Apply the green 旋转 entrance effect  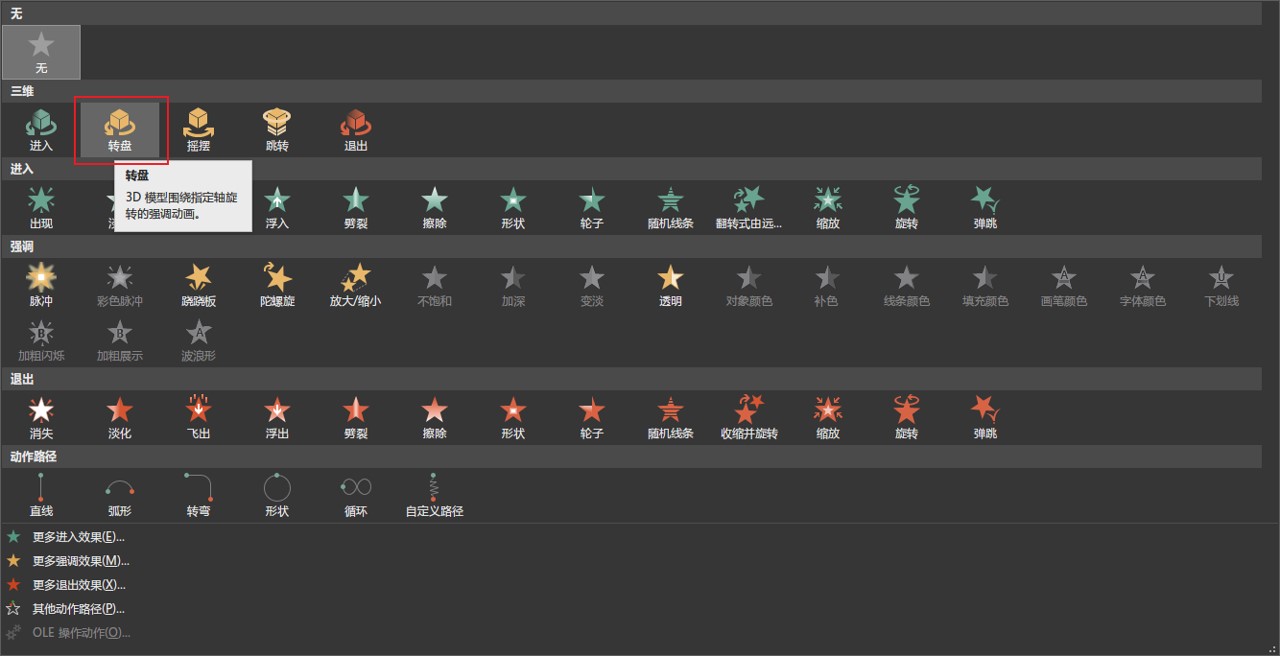coord(906,207)
